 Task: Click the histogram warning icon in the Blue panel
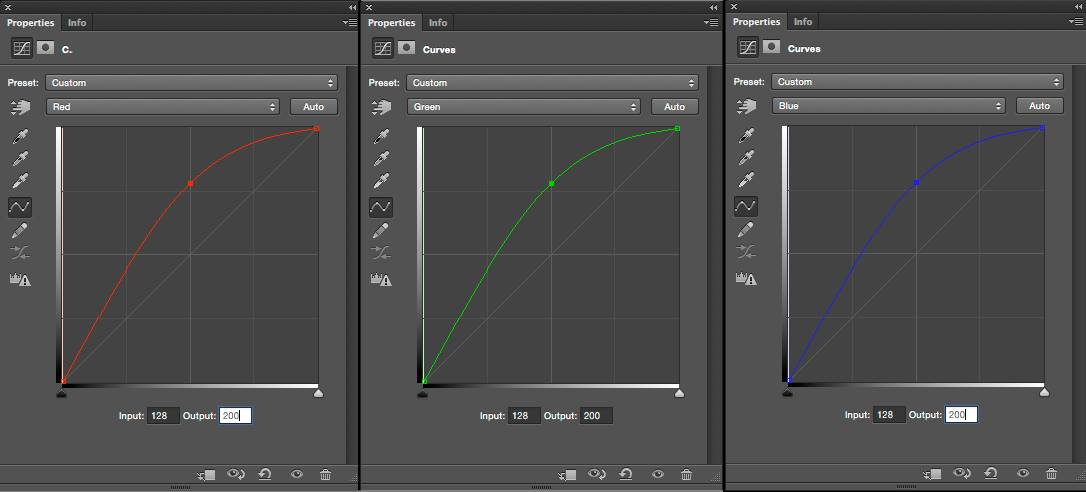point(746,279)
